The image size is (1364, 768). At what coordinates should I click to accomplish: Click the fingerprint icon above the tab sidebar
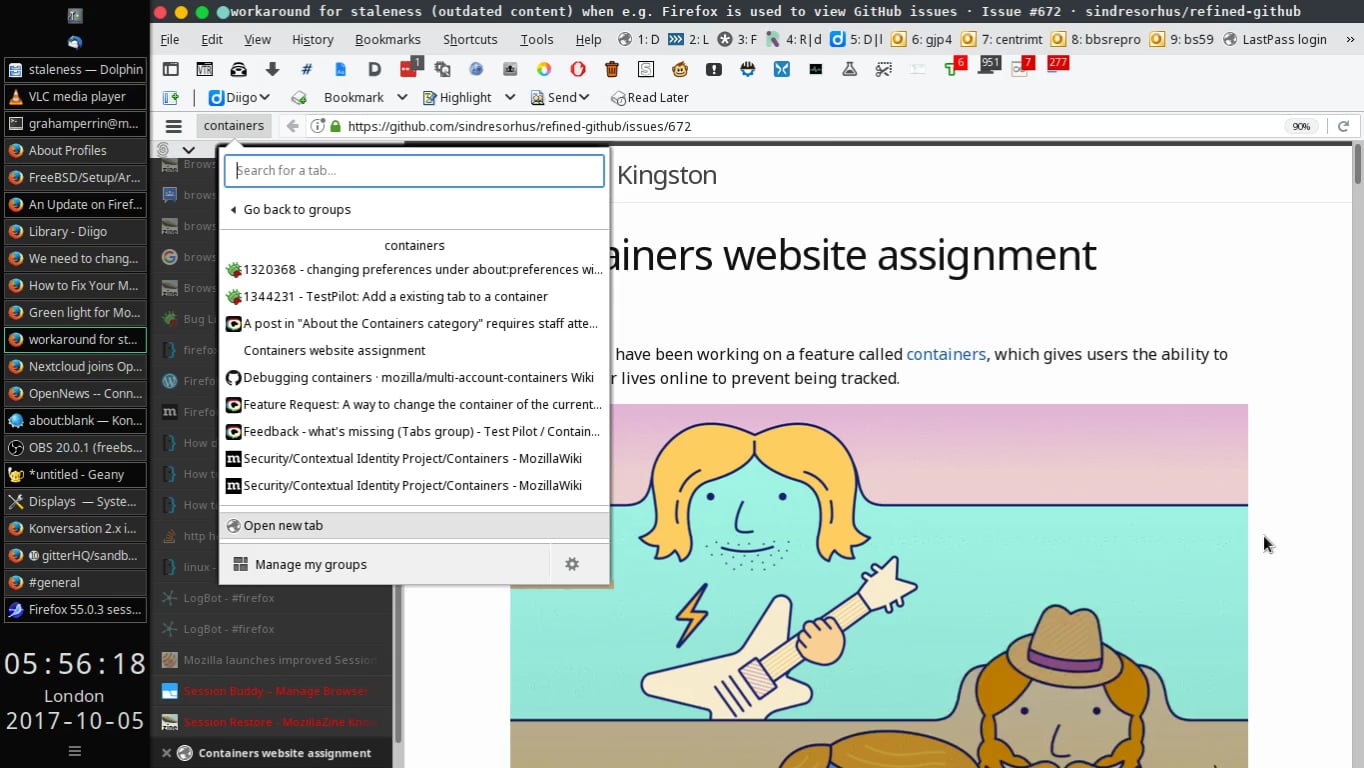(x=163, y=150)
